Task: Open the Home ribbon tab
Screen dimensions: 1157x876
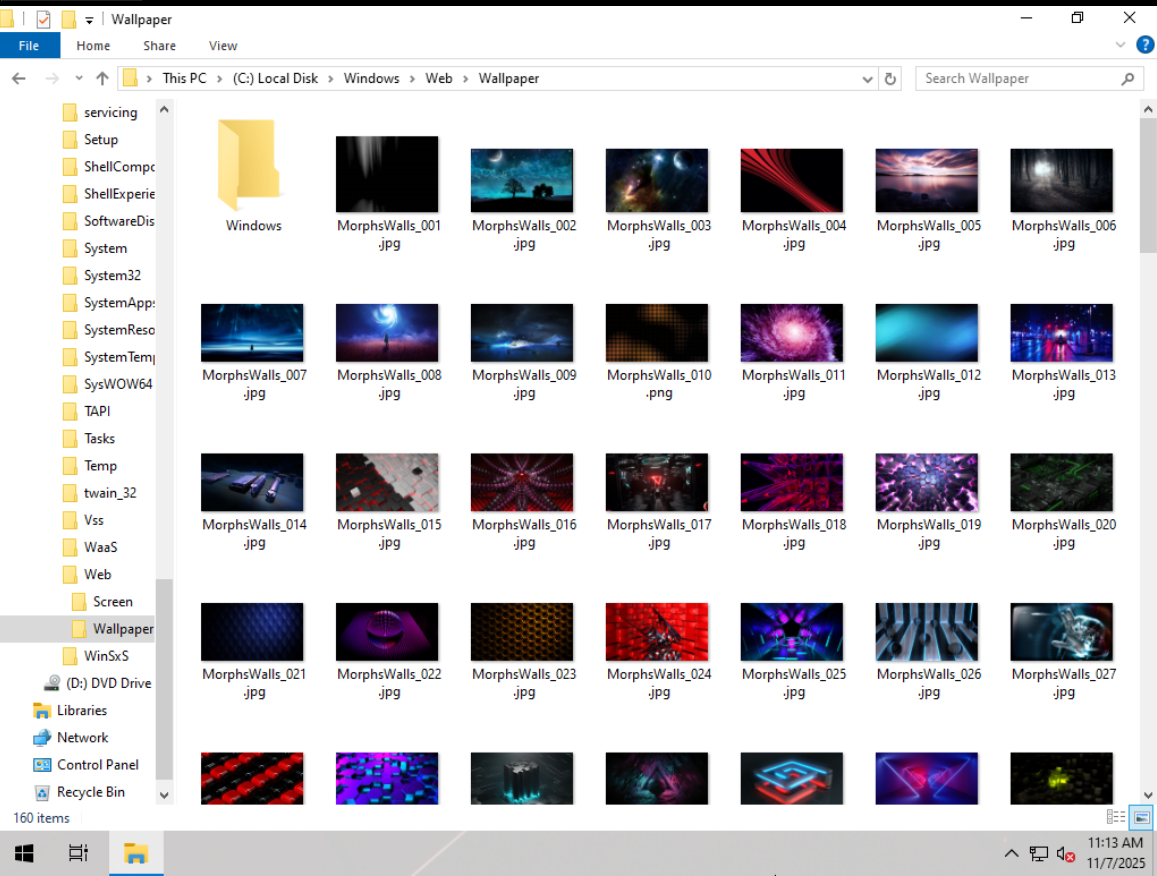Action: point(93,46)
